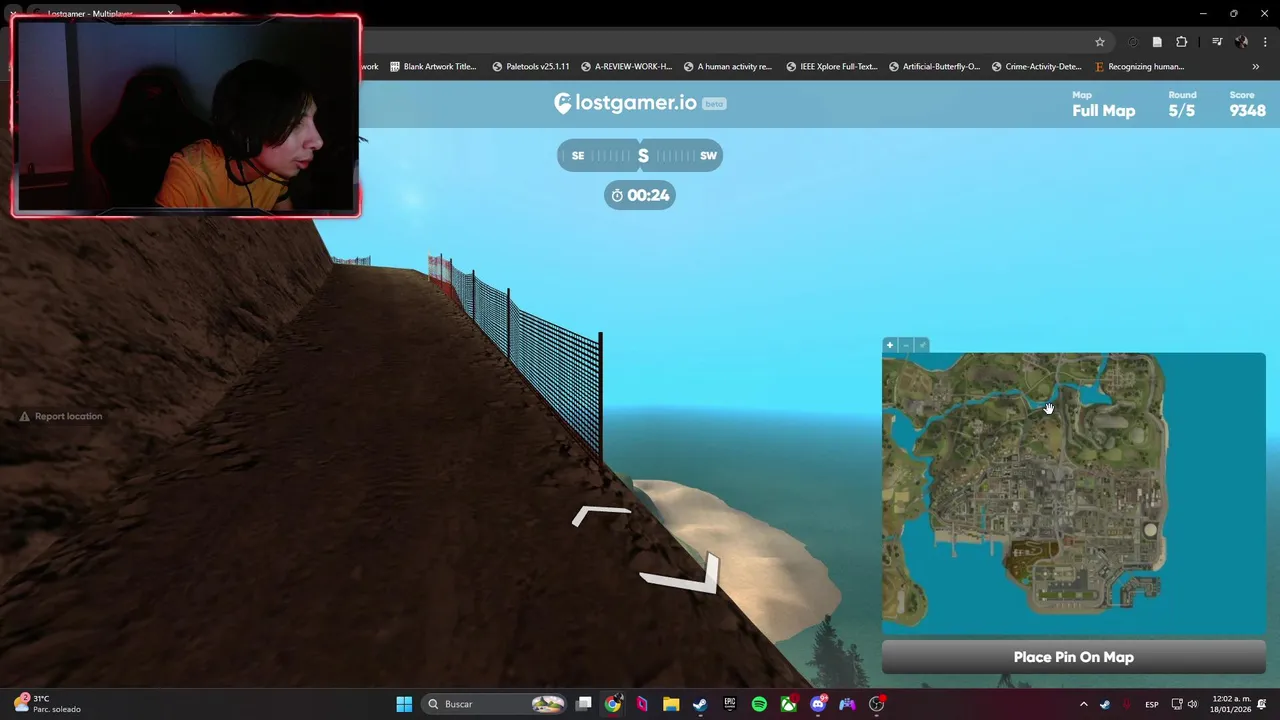This screenshot has width=1280, height=720.
Task: Open A human activity re... bookmark
Action: [x=728, y=67]
